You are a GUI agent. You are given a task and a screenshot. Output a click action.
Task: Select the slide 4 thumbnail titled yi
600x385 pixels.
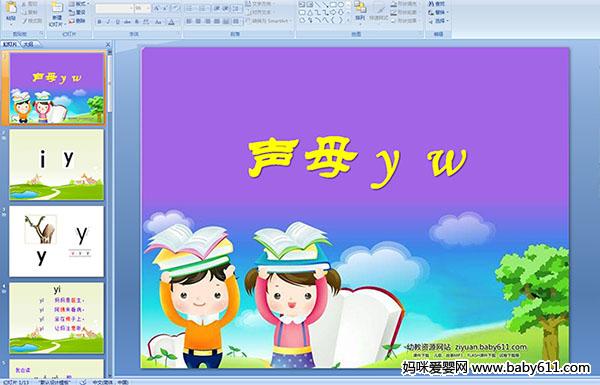[x=57, y=318]
